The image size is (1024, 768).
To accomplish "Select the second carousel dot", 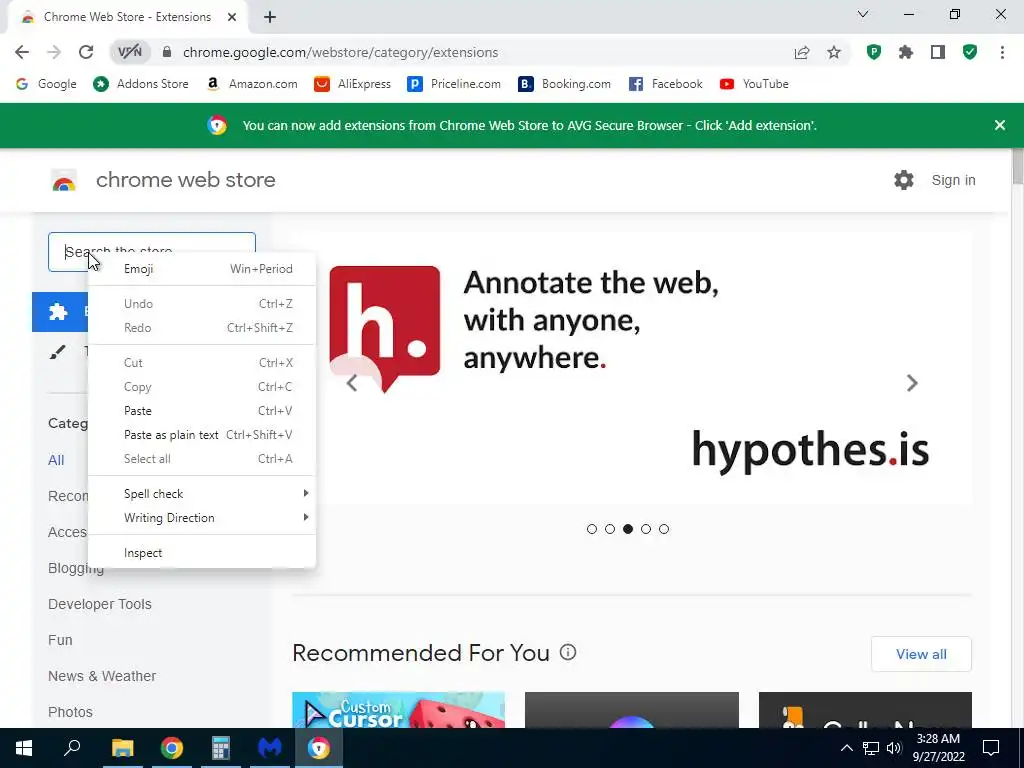I will (x=610, y=529).
